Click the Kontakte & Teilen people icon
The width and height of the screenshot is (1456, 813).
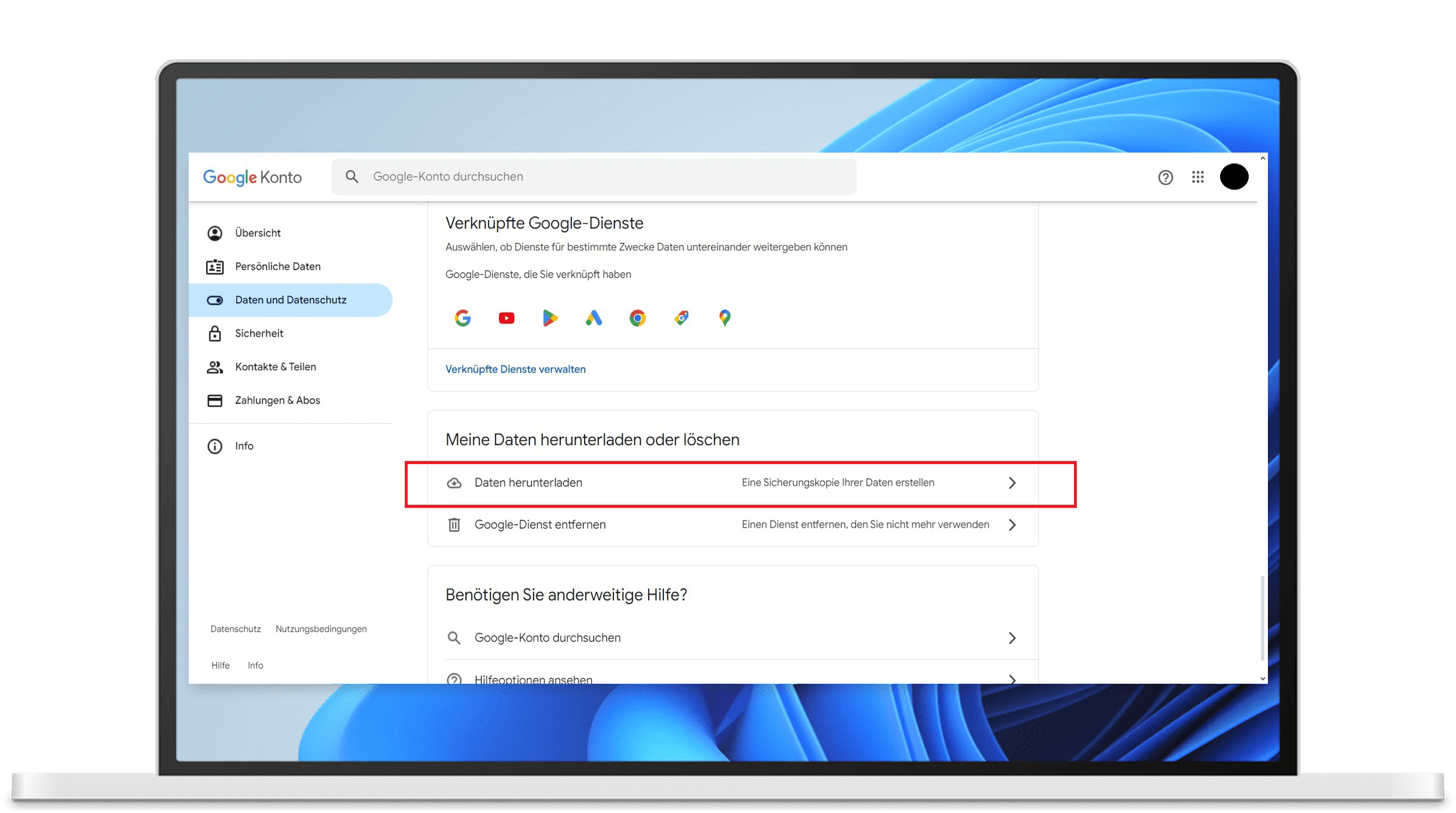(x=215, y=367)
